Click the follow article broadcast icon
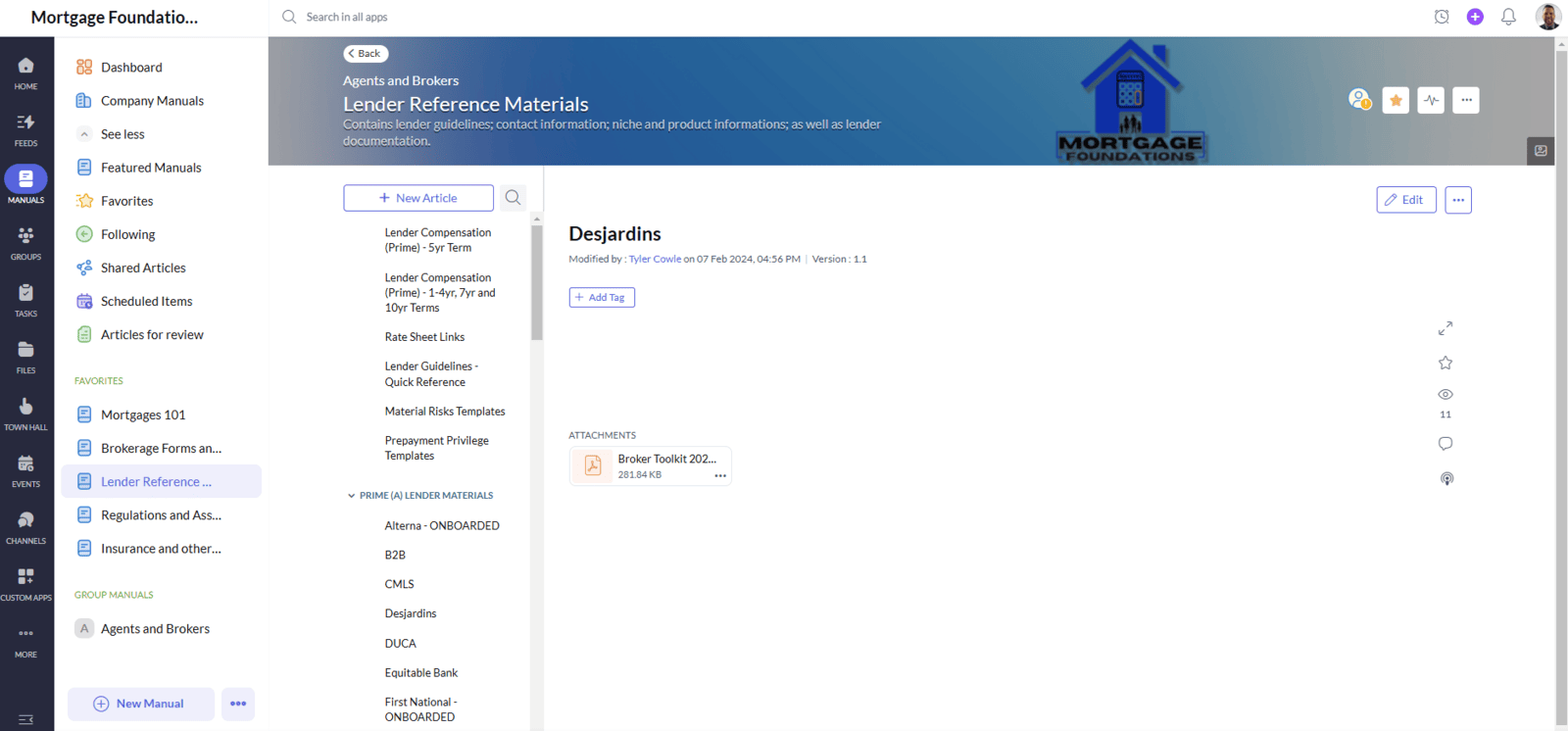This screenshot has height=731, width=1568. click(1446, 478)
